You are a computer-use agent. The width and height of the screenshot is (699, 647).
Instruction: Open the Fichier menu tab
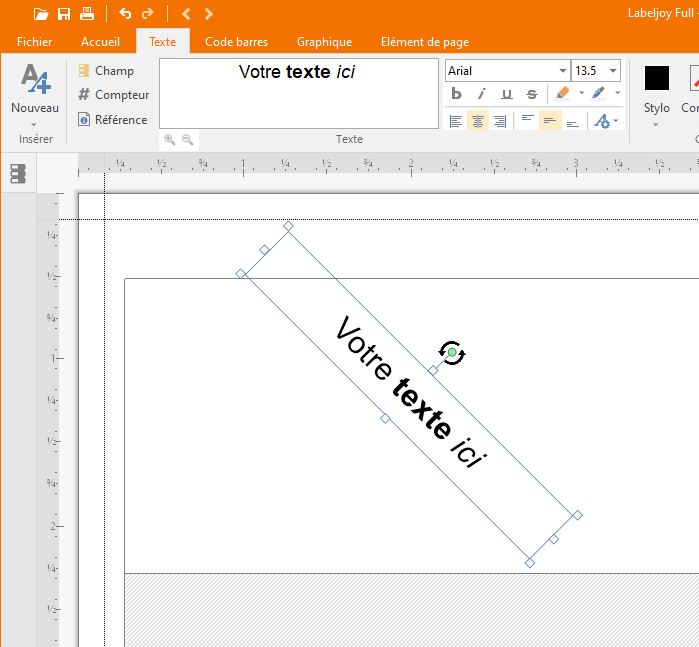[34, 42]
